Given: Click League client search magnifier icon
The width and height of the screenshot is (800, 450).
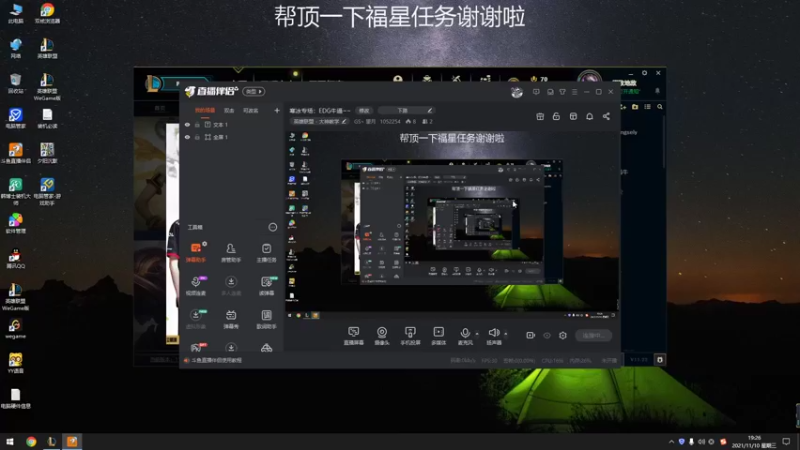Looking at the screenshot, I should pos(660,107).
